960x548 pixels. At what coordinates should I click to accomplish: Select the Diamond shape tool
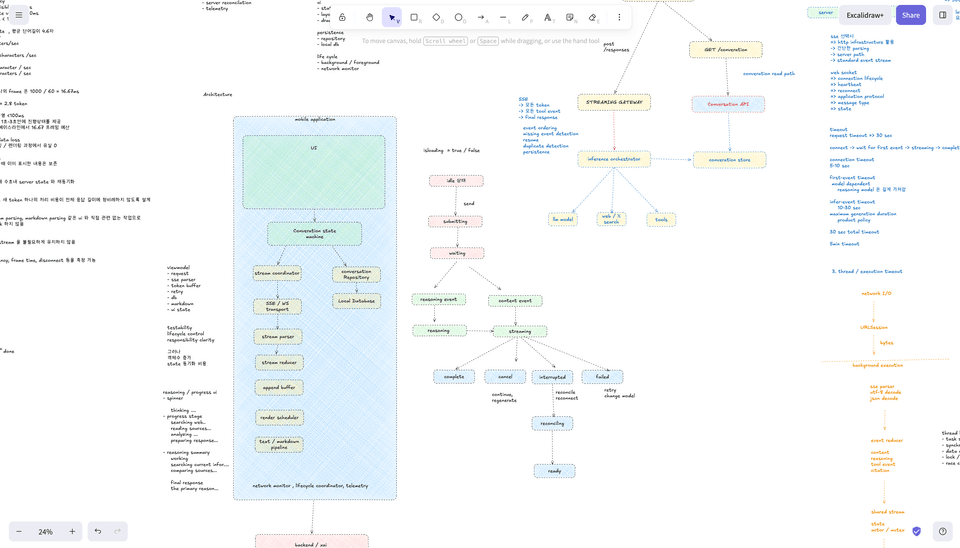[x=437, y=17]
